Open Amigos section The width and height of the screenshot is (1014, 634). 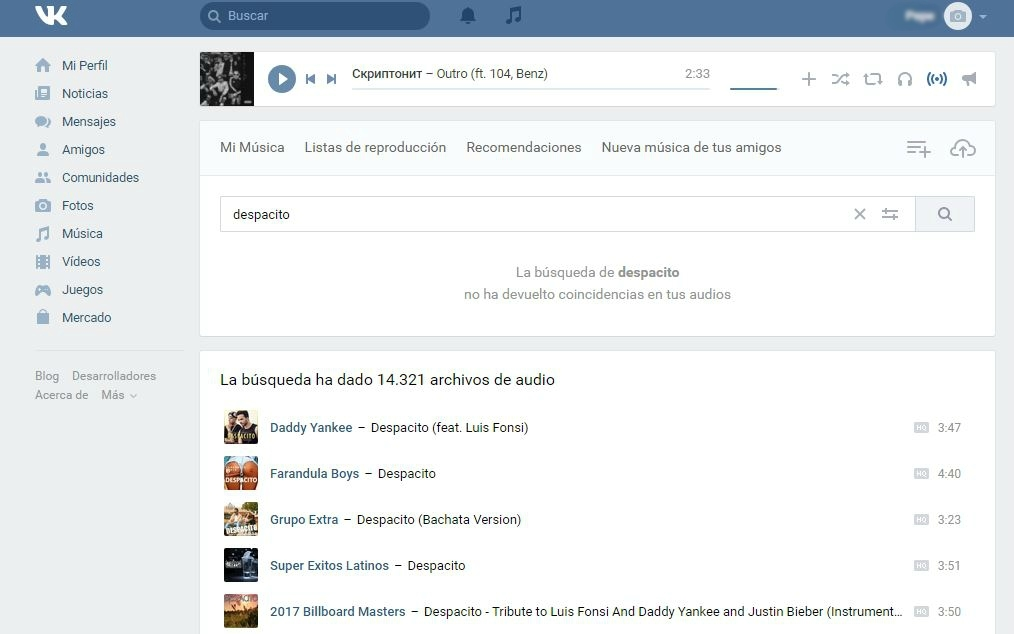[70, 149]
